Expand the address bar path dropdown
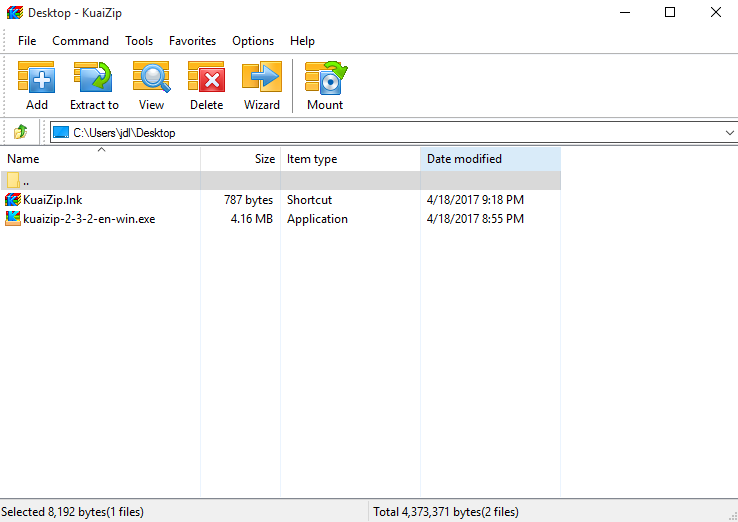This screenshot has width=738, height=522. [x=730, y=133]
